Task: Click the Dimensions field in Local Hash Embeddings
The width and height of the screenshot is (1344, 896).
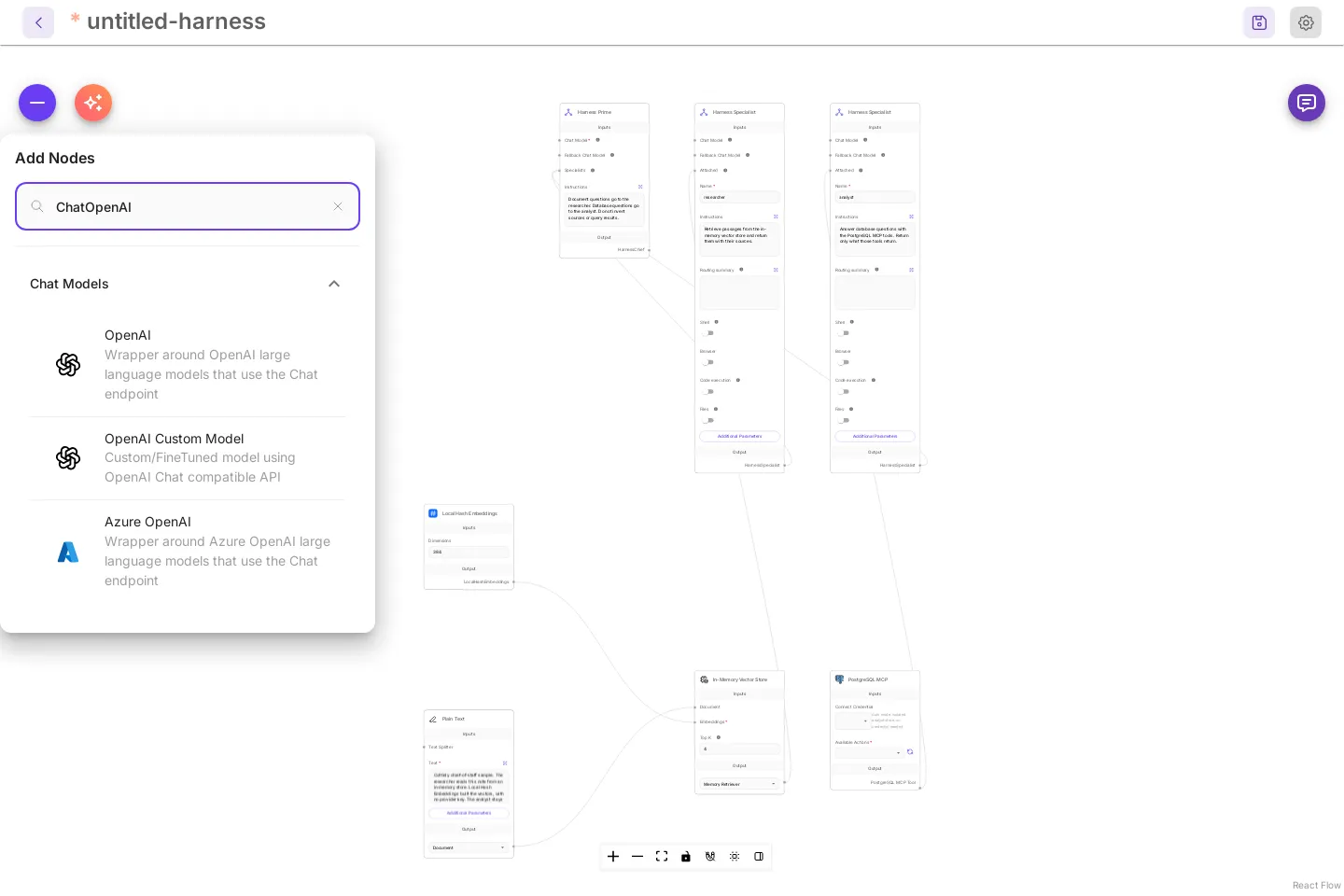Action: 469,553
